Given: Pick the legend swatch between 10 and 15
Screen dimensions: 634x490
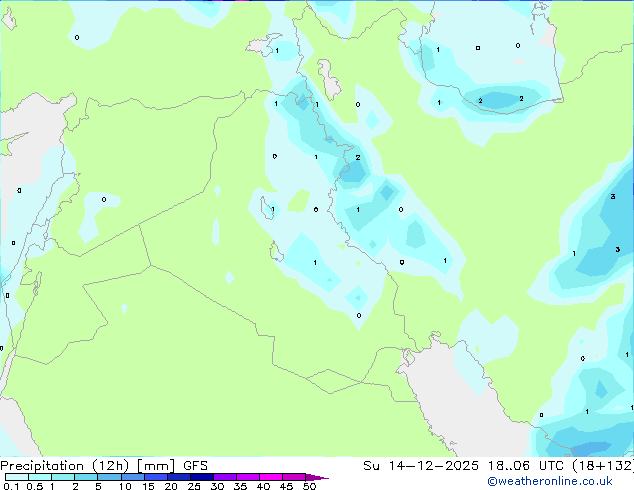Looking at the screenshot, I should tap(132, 477).
